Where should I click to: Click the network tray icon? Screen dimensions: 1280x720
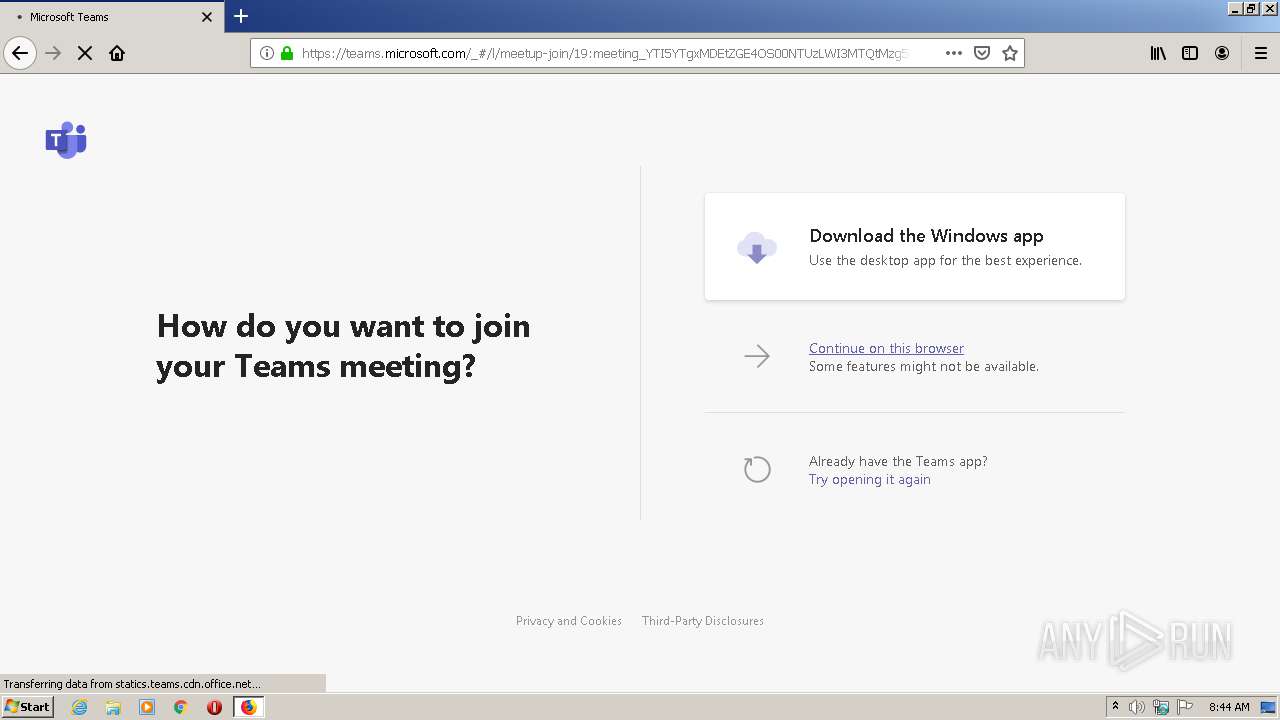tap(1161, 707)
